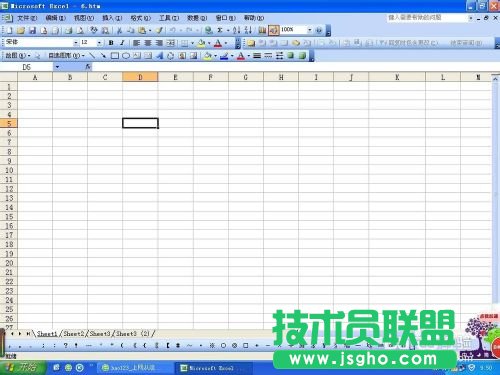Open the Insert menu

pyautogui.click(x=112, y=18)
